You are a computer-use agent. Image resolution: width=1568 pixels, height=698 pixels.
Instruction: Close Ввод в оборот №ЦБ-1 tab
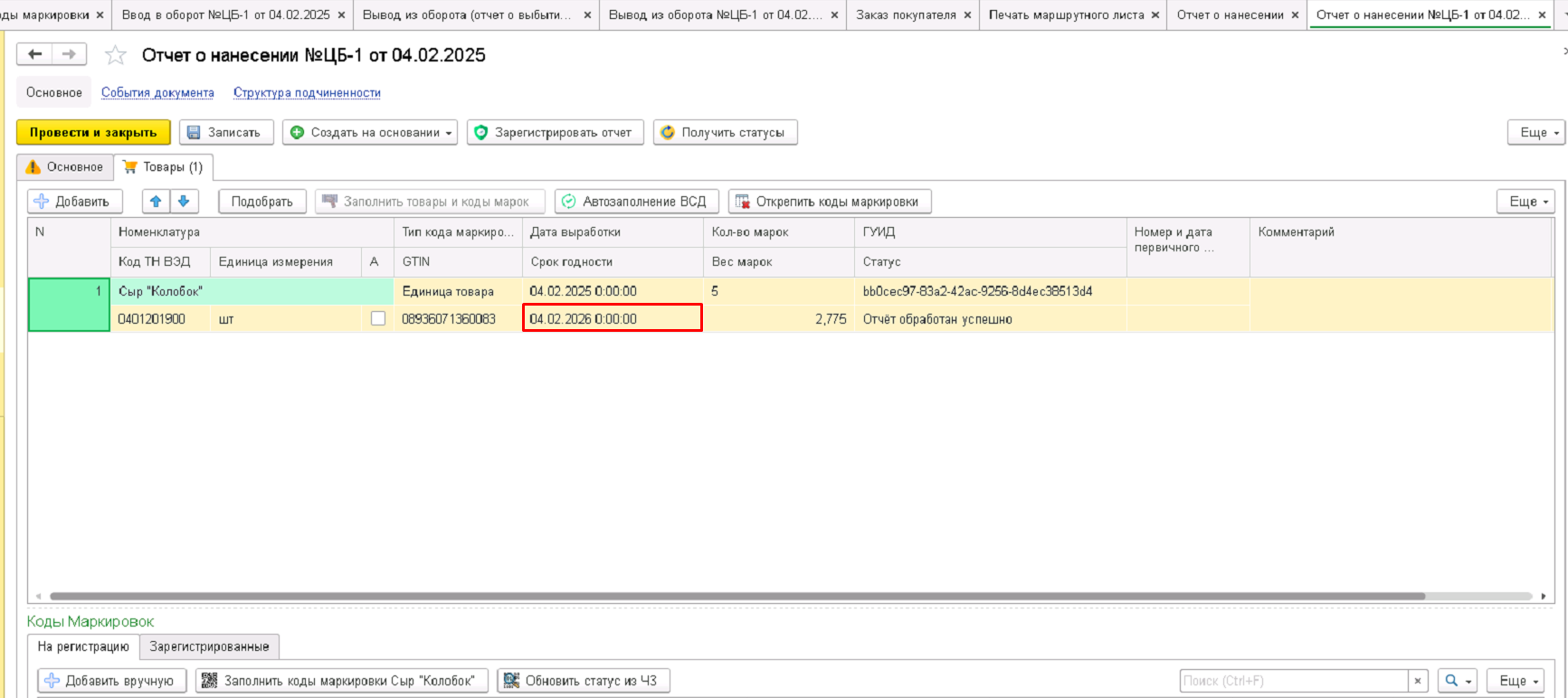coord(341,15)
